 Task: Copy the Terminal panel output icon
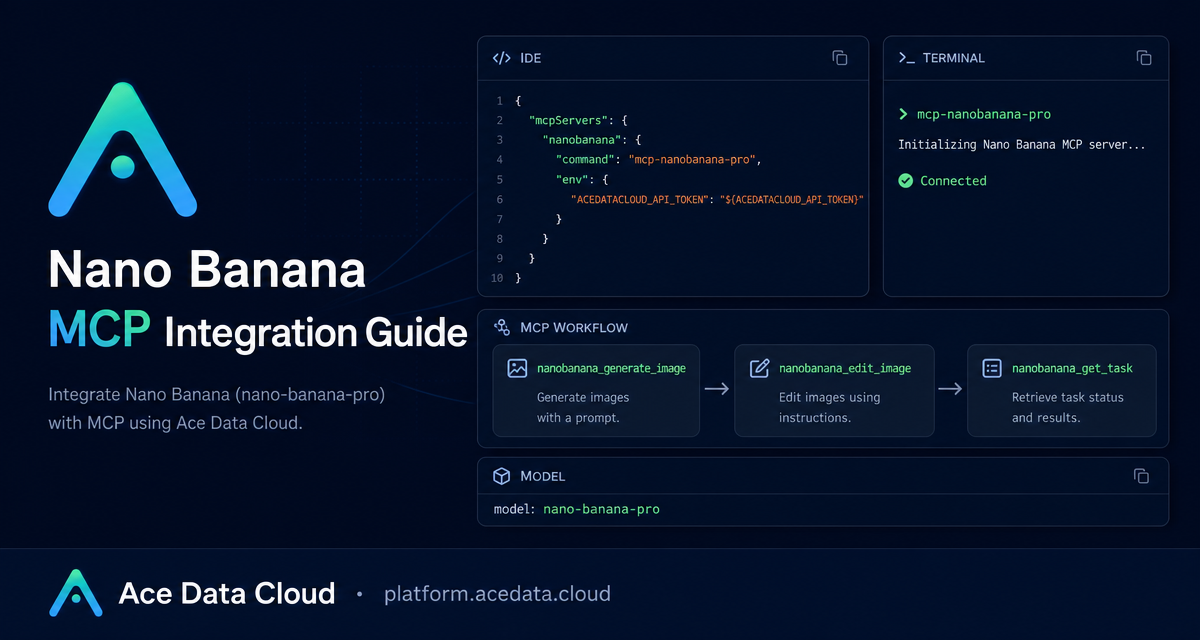(1144, 58)
